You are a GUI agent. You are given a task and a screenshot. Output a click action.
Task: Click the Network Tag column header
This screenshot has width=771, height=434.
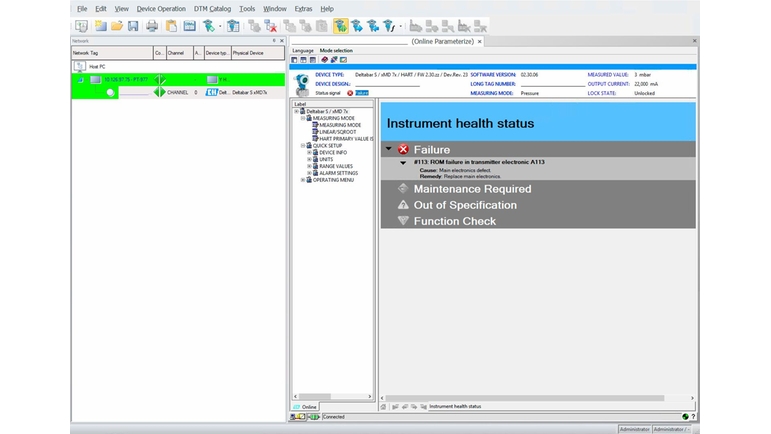[112, 53]
